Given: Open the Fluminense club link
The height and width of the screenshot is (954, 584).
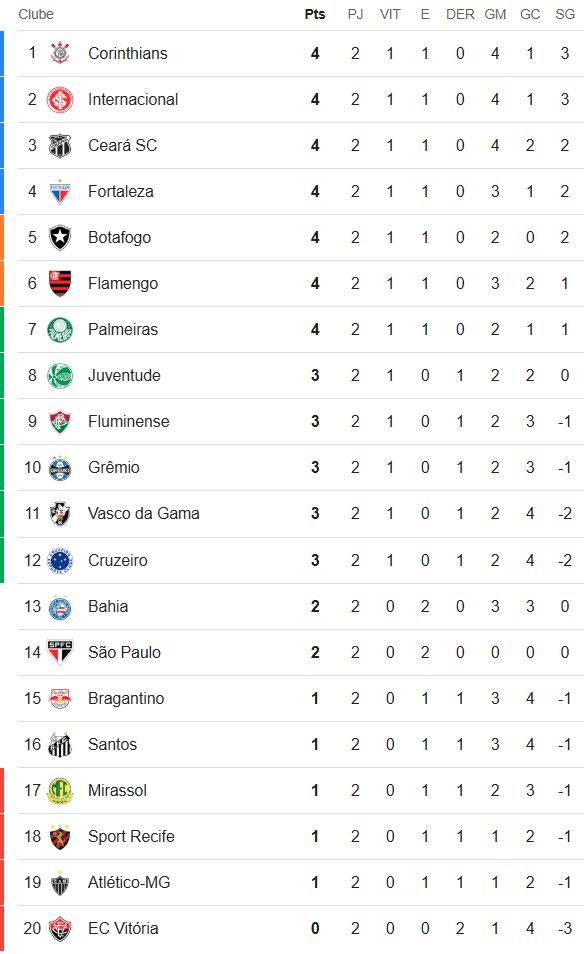Looking at the screenshot, I should pos(128,422).
